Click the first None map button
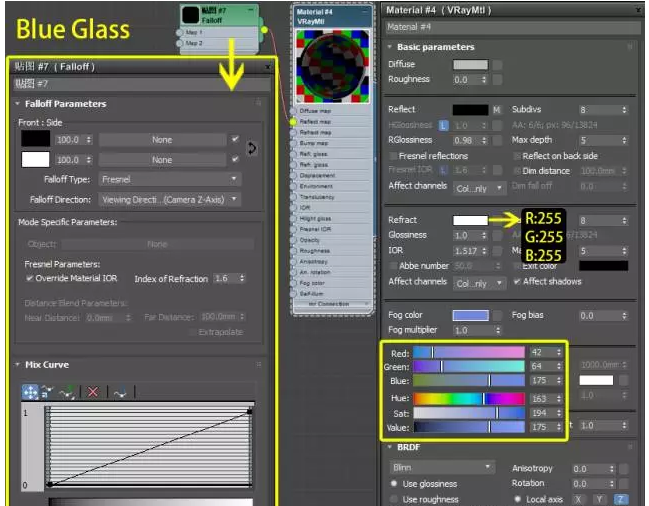649x506 pixels. (x=161, y=140)
